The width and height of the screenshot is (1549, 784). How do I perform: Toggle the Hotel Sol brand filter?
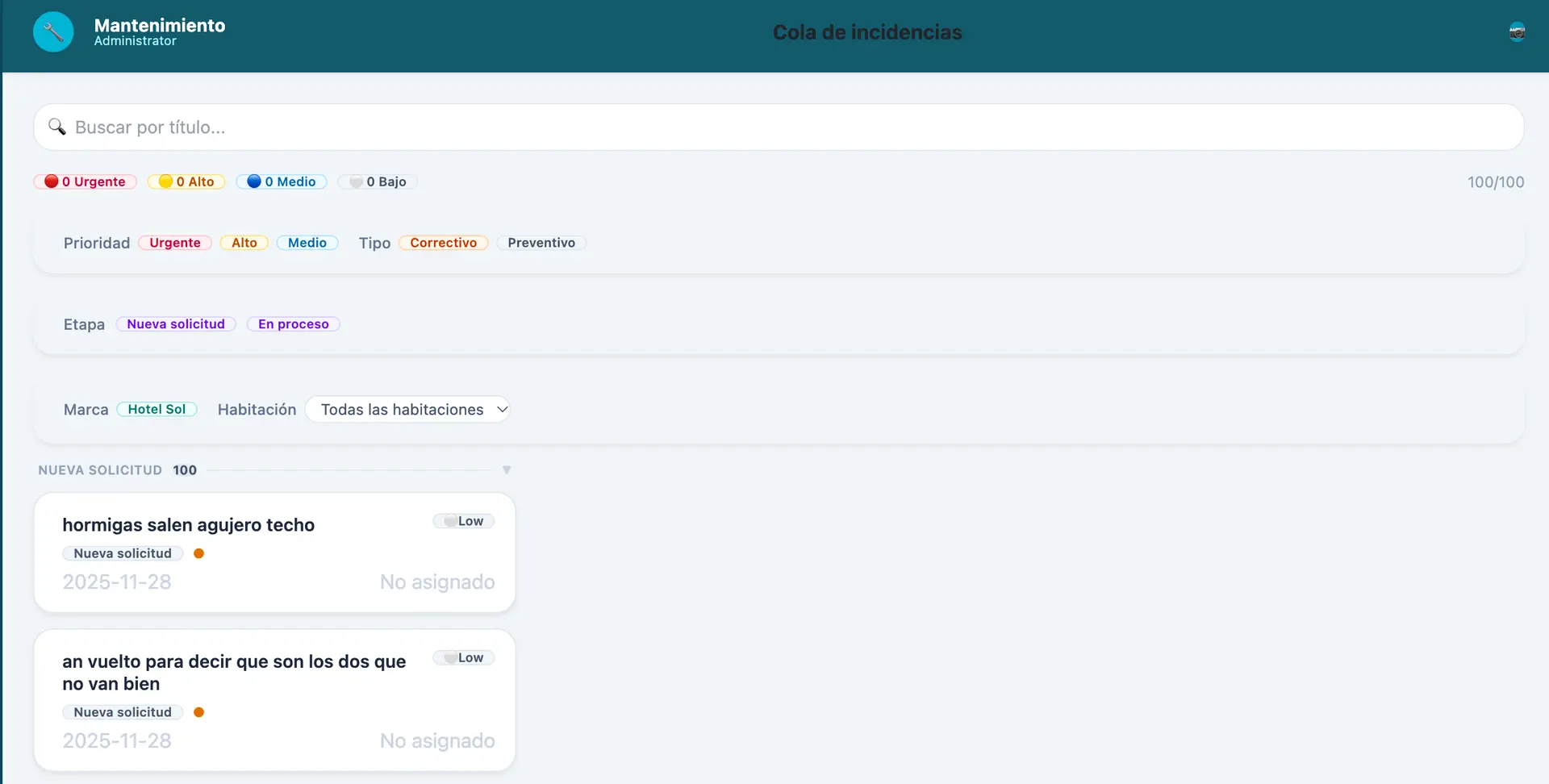157,409
